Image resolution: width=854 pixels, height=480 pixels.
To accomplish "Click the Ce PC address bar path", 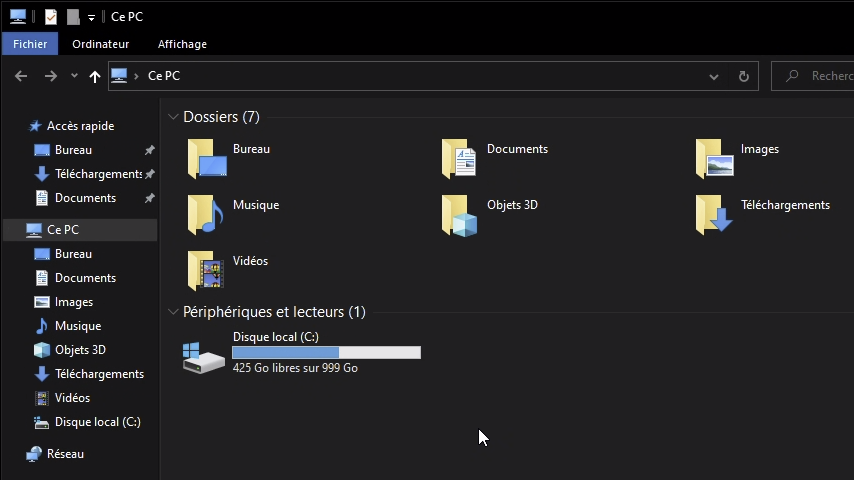I will click(x=164, y=76).
